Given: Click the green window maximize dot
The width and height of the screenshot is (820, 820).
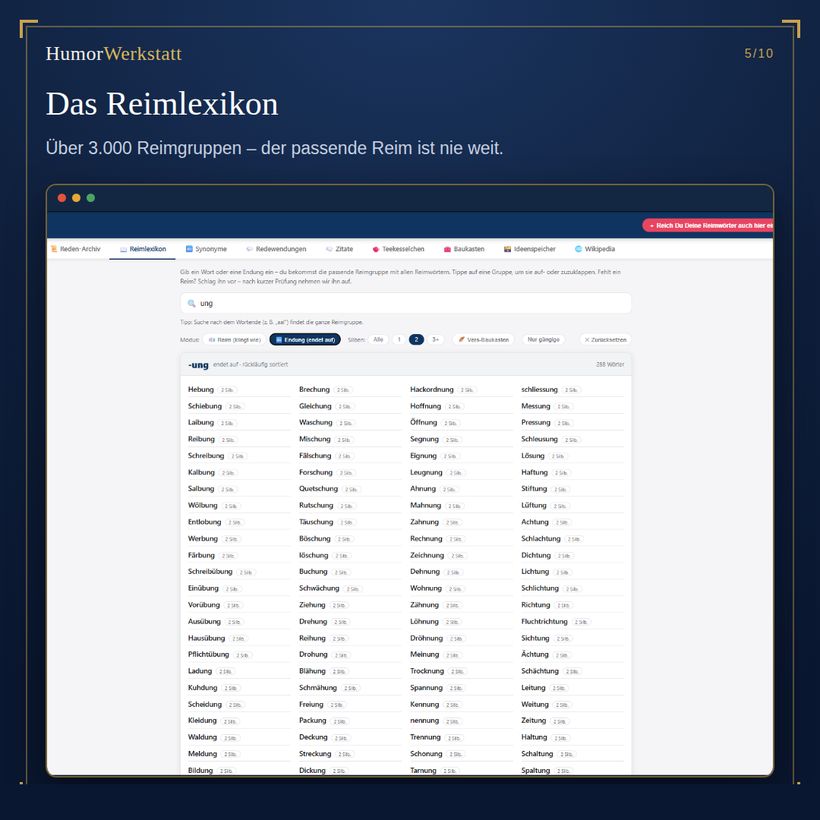Looking at the screenshot, I should click(90, 198).
